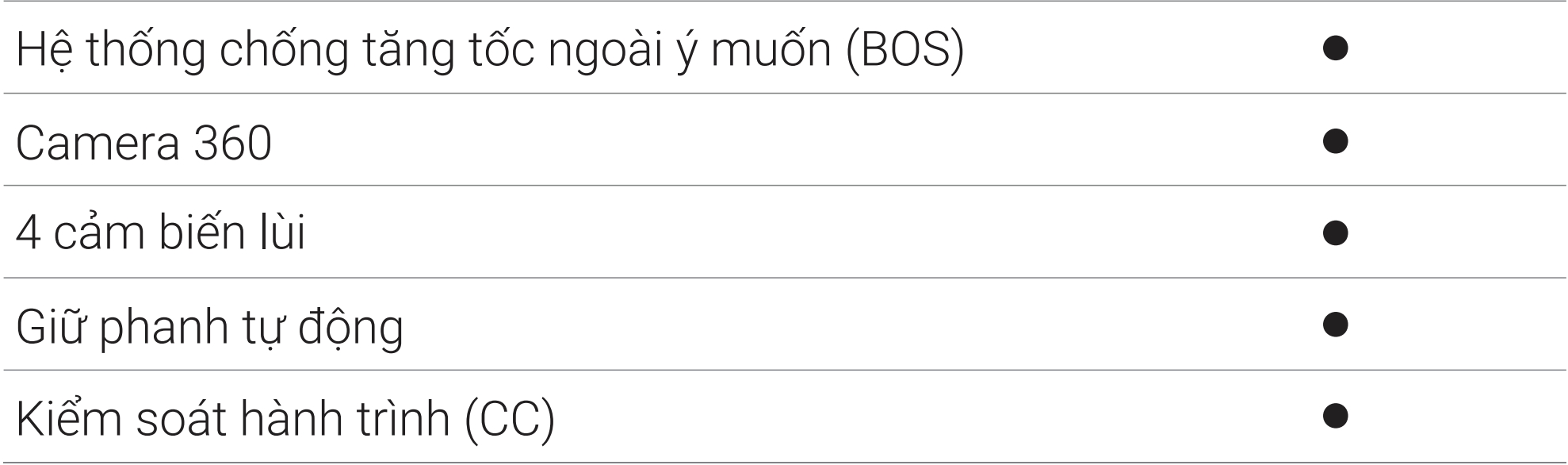Click the divider below Giữ phanh tự động
This screenshot has height=465, width=1568.
pyautogui.click(x=783, y=370)
